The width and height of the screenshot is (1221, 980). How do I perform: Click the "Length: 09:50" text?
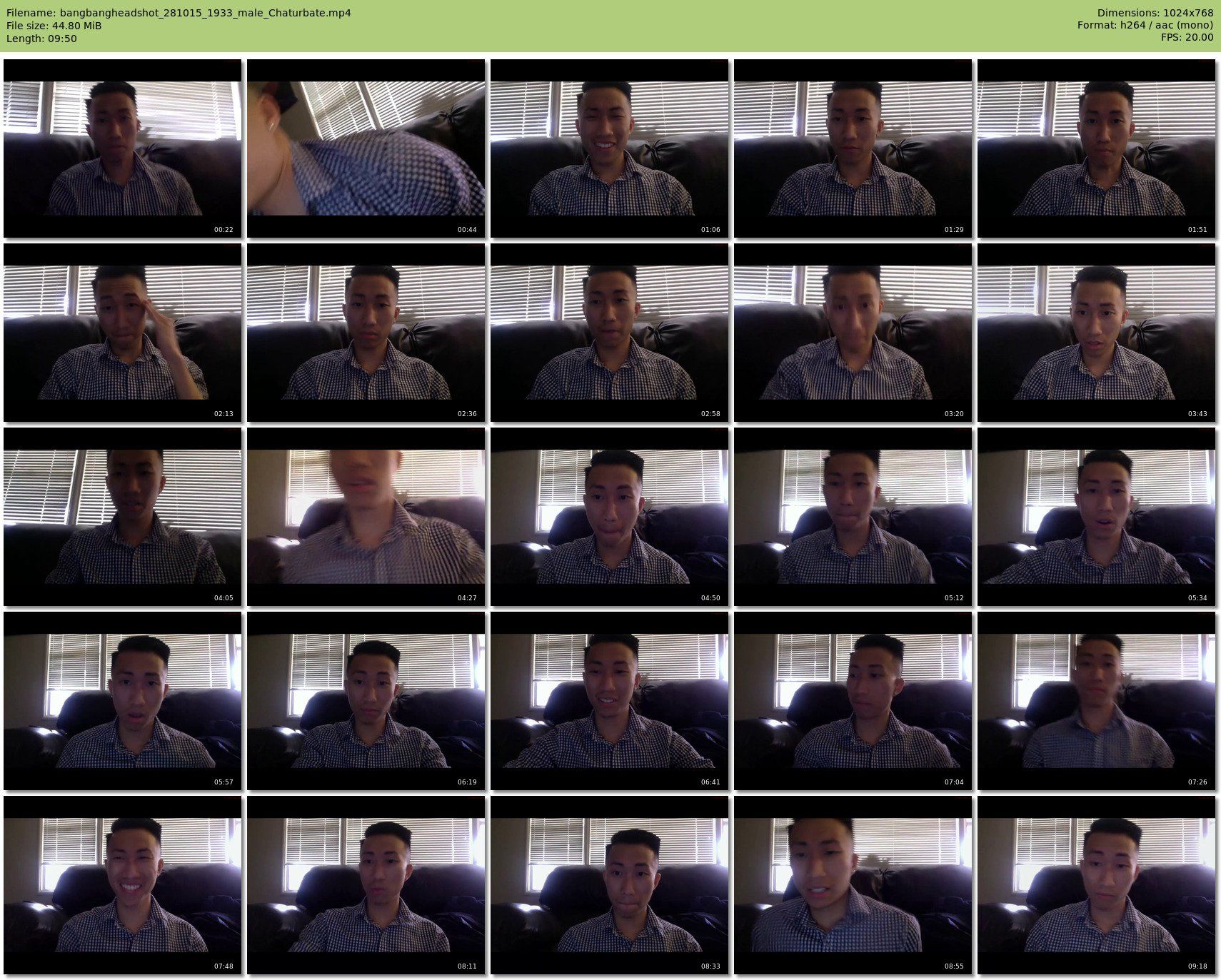(41, 39)
